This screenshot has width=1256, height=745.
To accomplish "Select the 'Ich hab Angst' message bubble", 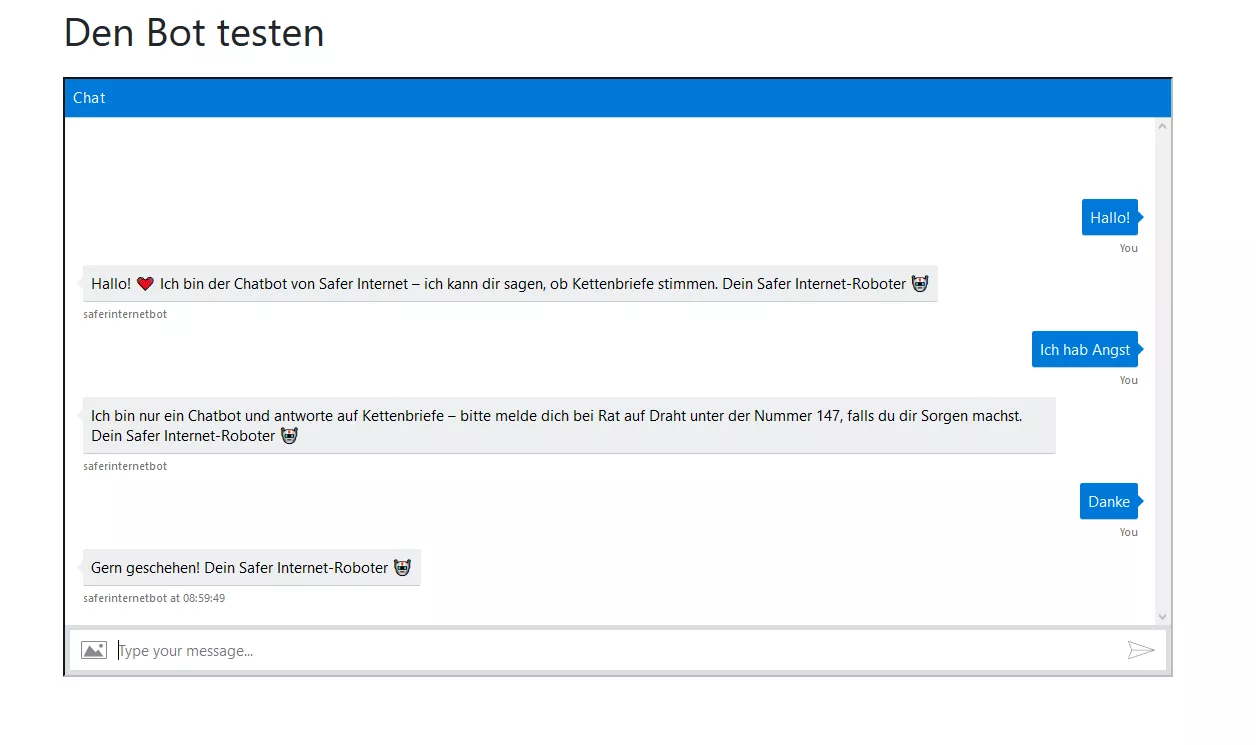I will pyautogui.click(x=1084, y=350).
